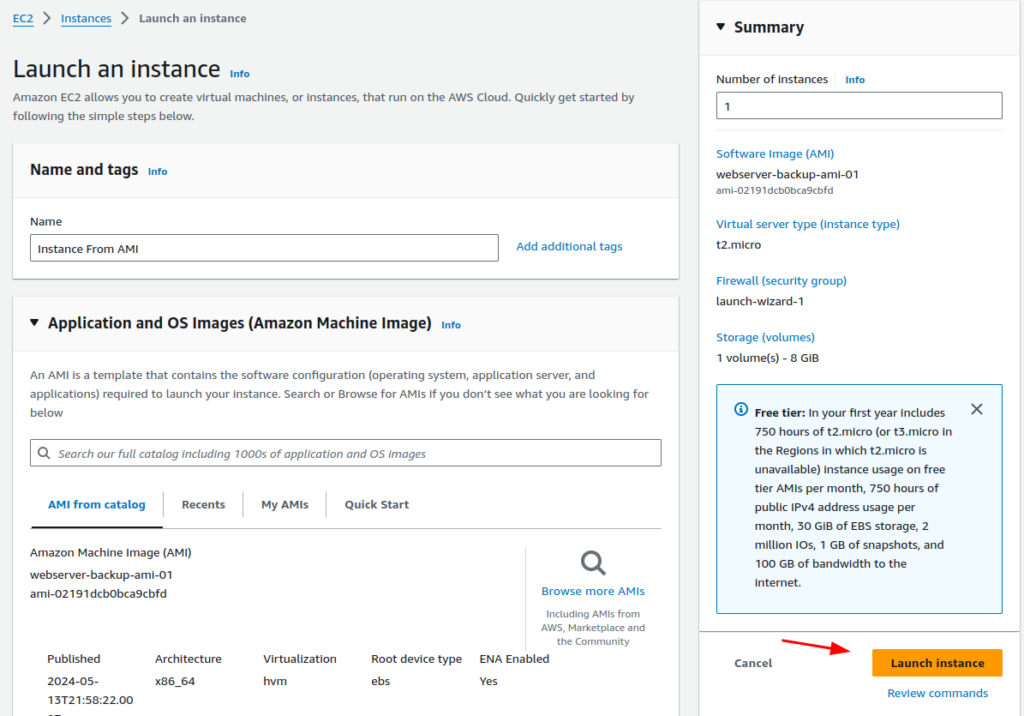Click the 'launch-wizard-1' security group value

pos(760,301)
